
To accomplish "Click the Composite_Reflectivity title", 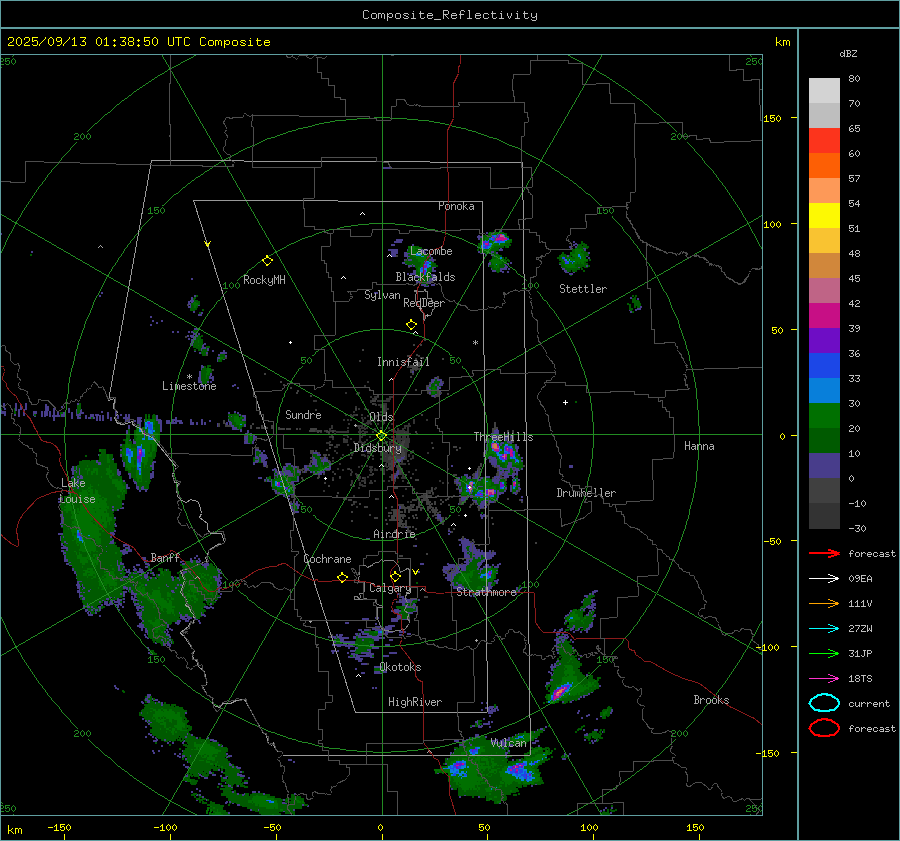I will click(x=449, y=15).
